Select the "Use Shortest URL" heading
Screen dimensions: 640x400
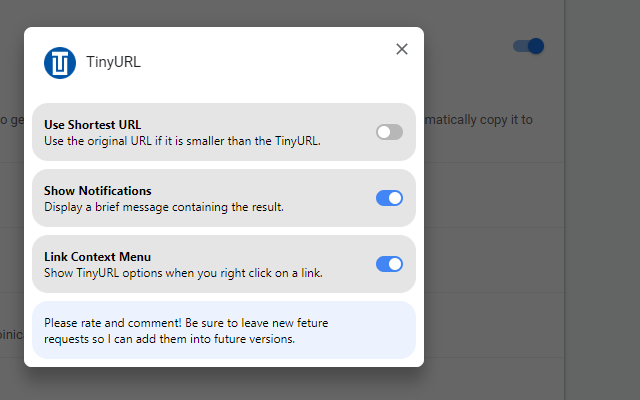click(93, 124)
